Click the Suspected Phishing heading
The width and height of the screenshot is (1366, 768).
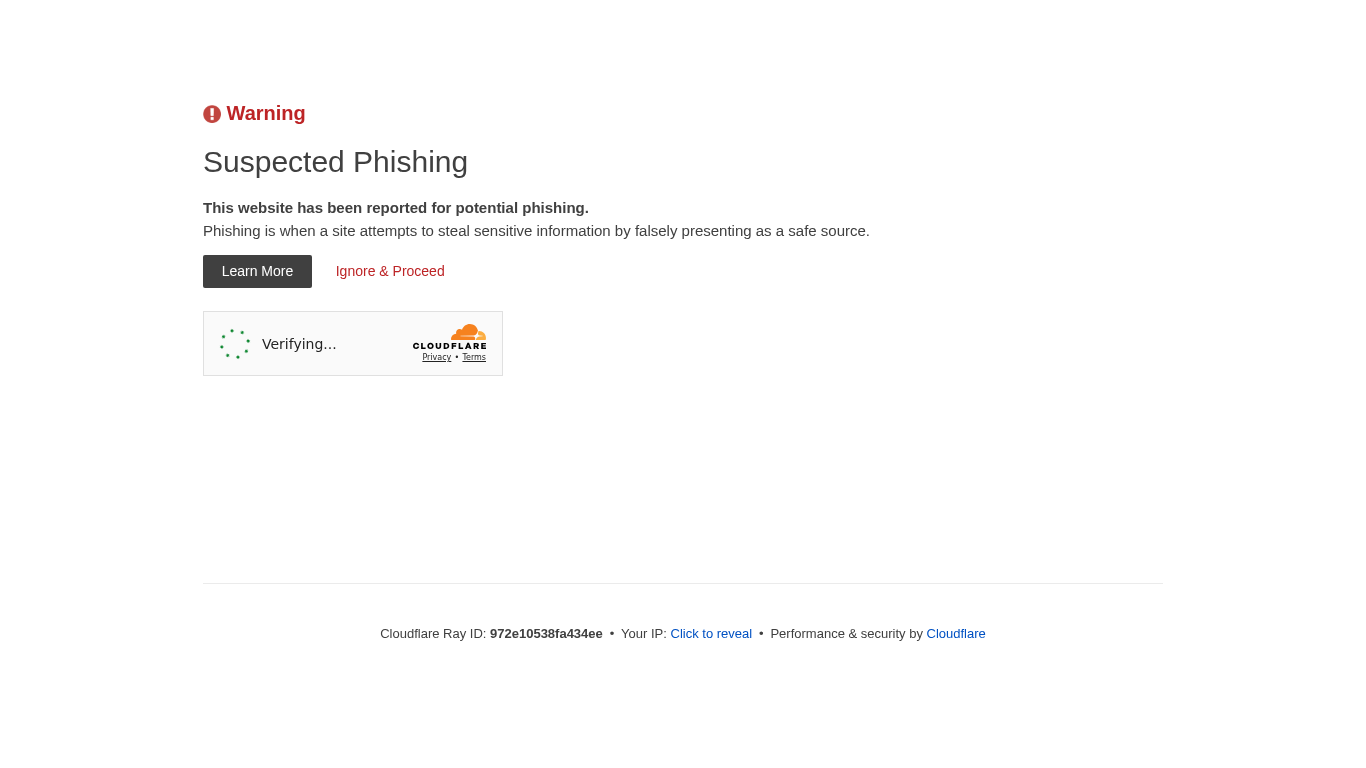tap(335, 162)
